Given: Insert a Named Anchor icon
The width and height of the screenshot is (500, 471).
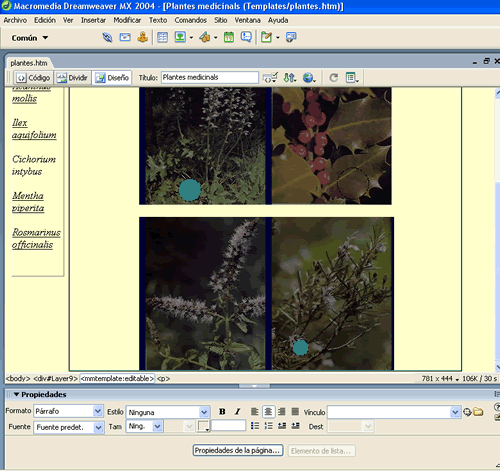Looking at the screenshot, I should click(143, 37).
